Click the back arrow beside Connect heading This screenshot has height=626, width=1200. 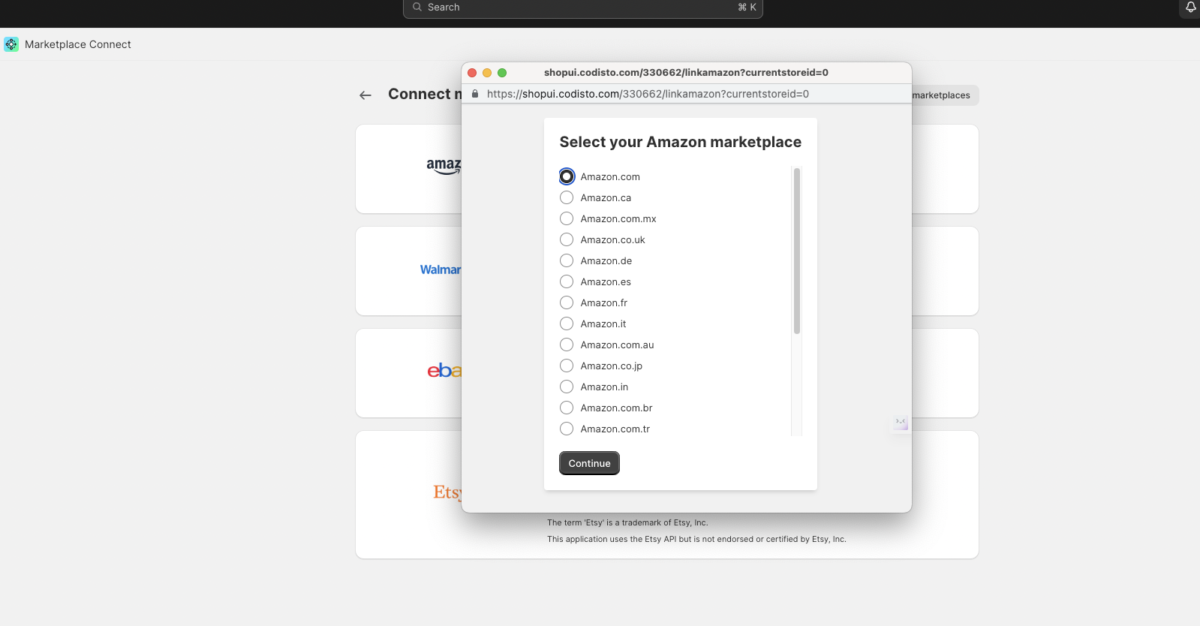[x=365, y=95]
